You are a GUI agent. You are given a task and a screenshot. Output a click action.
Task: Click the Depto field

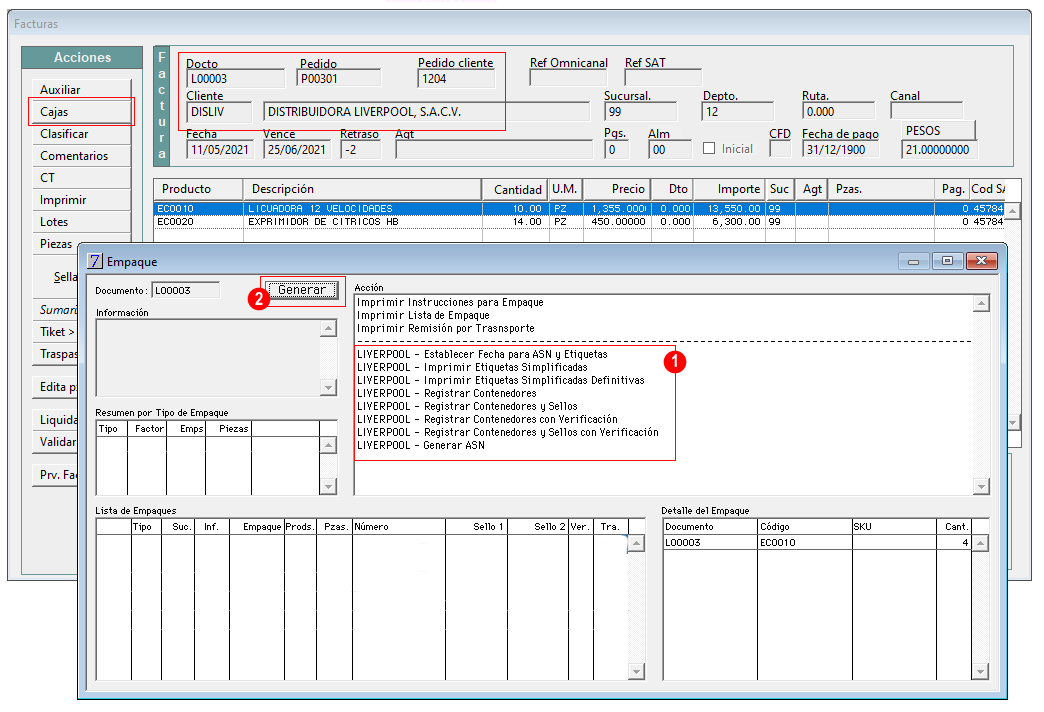738,112
